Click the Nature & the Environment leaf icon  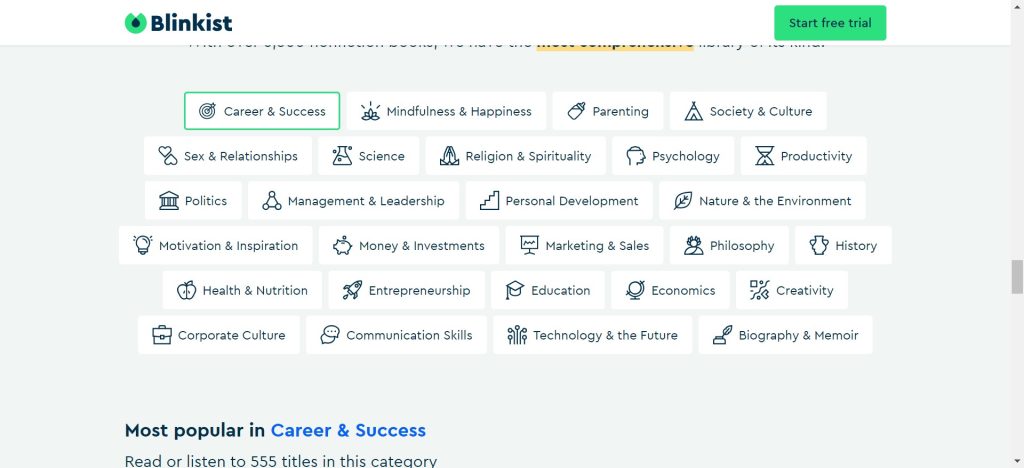pyautogui.click(x=683, y=201)
